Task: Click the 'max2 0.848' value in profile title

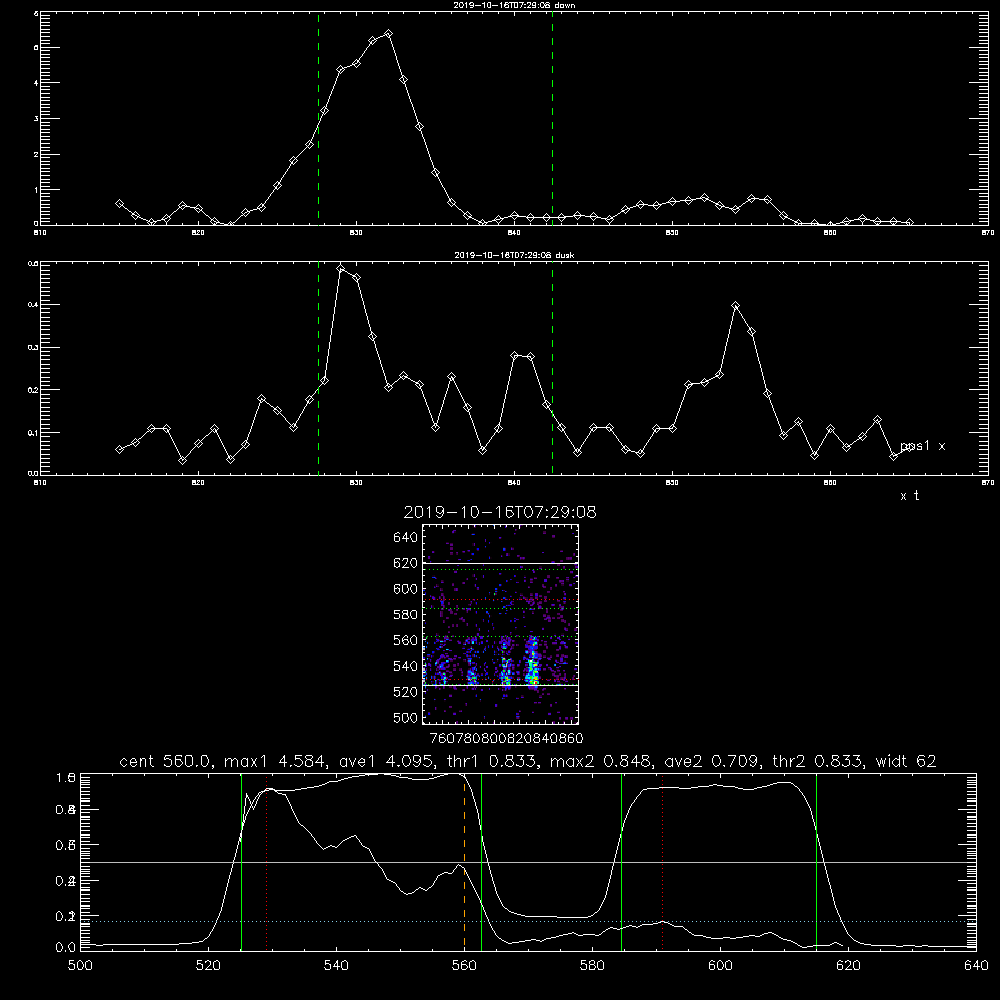Action: click(600, 761)
